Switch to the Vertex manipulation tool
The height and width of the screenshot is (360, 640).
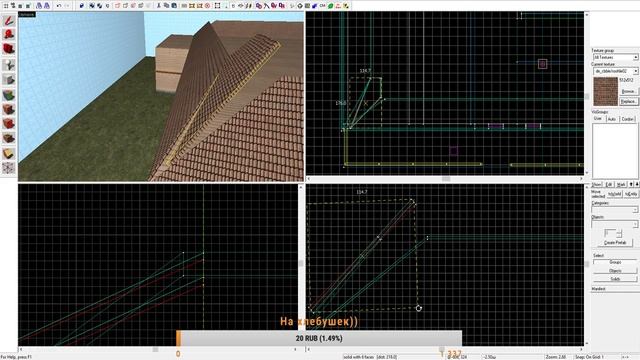tap(9, 168)
